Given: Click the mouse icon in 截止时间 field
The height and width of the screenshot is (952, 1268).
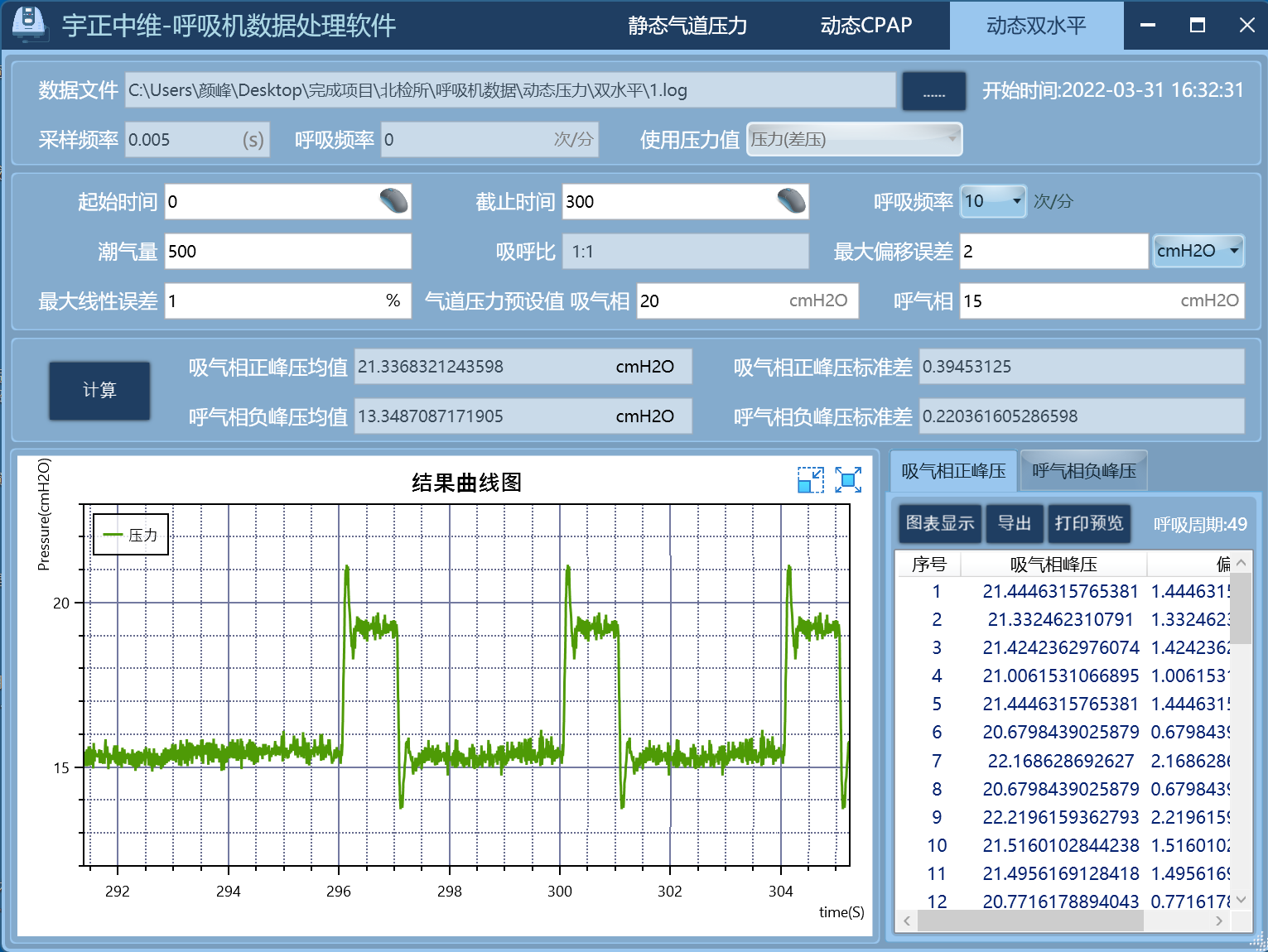Looking at the screenshot, I should [791, 201].
